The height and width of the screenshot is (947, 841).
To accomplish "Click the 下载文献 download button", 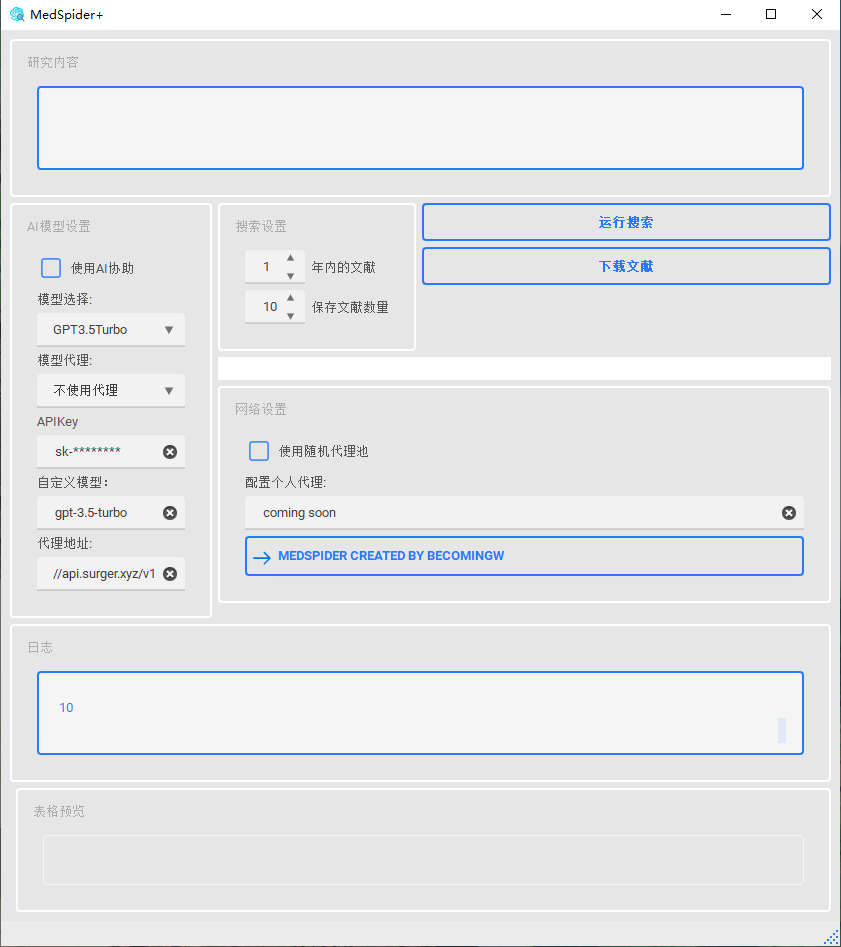I will [x=625, y=266].
